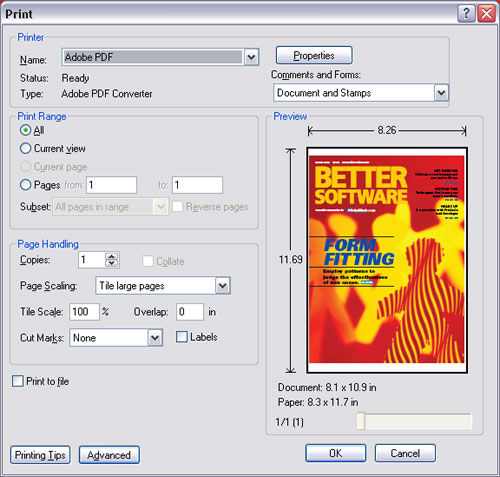
Task: Open Advanced print settings
Action: pos(109,455)
